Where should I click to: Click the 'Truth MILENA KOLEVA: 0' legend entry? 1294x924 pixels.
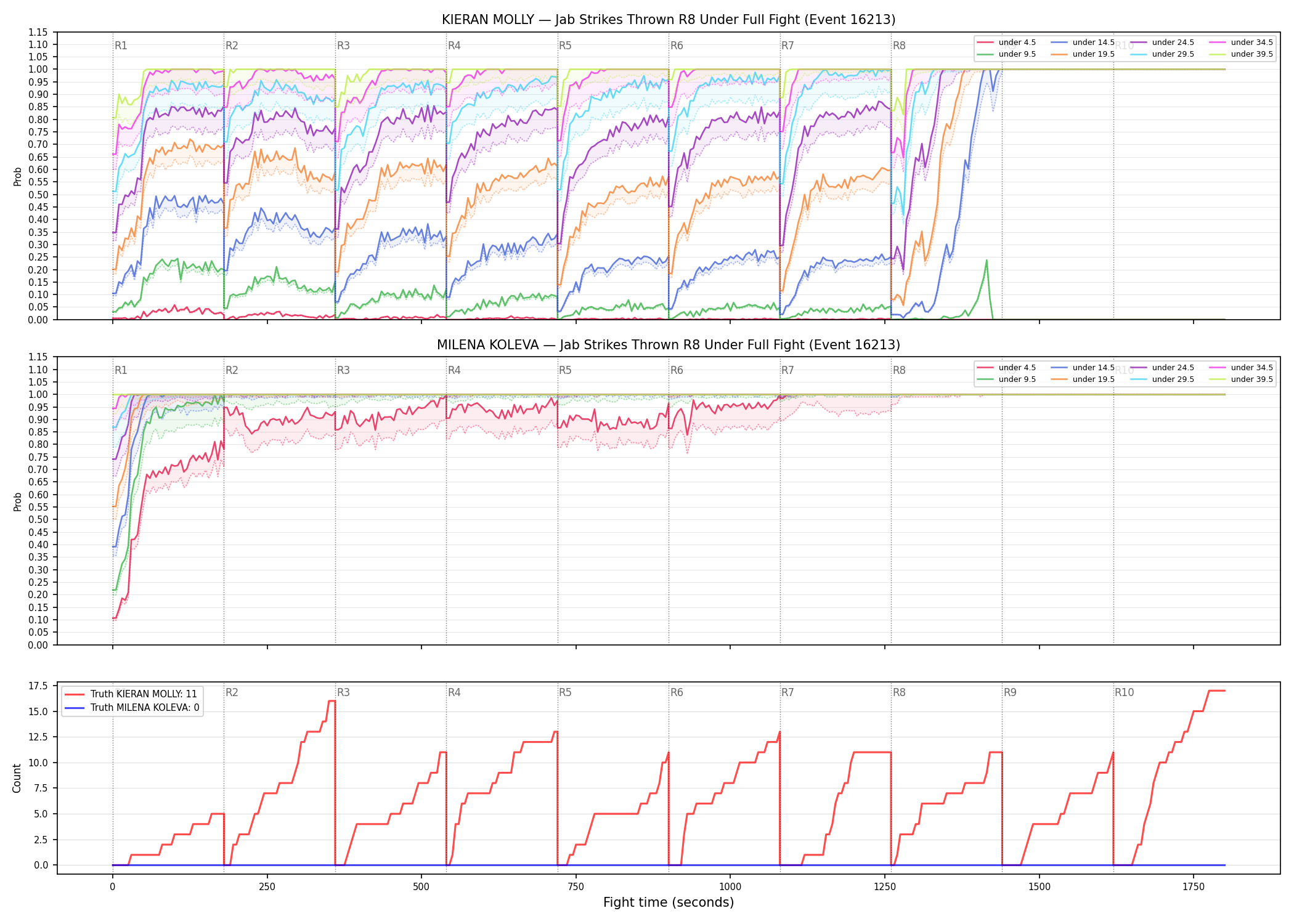132,707
